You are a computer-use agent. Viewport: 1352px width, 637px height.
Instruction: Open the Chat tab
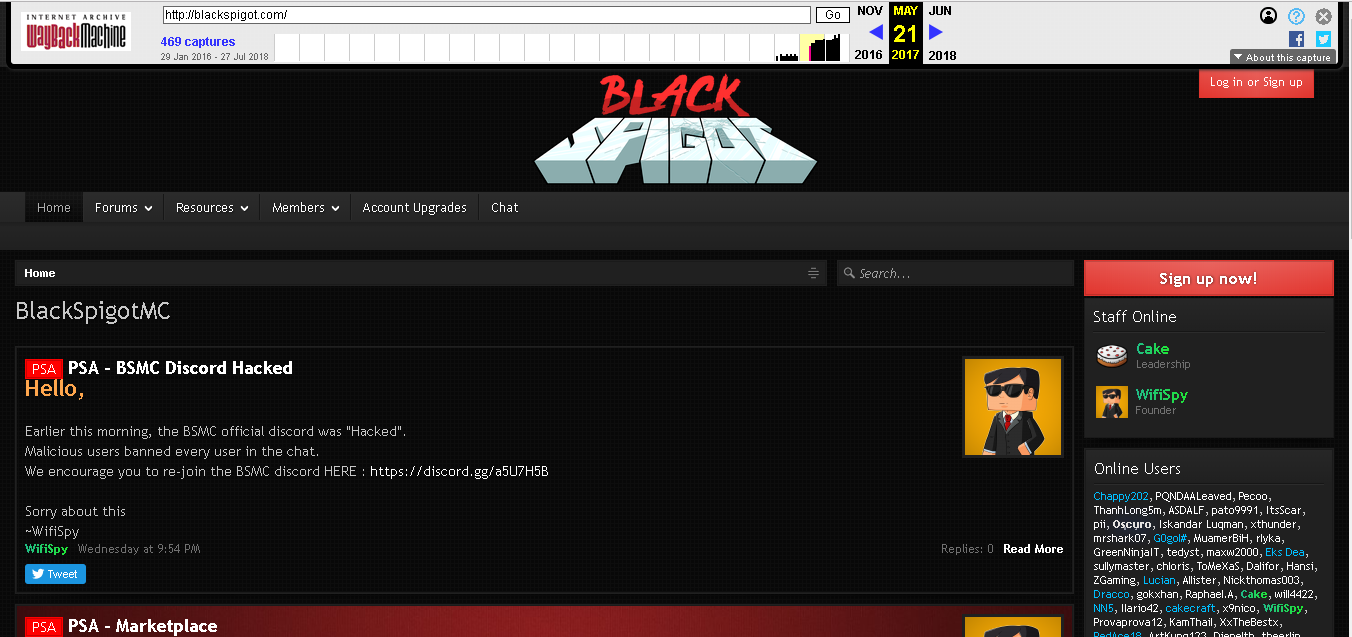pos(505,208)
